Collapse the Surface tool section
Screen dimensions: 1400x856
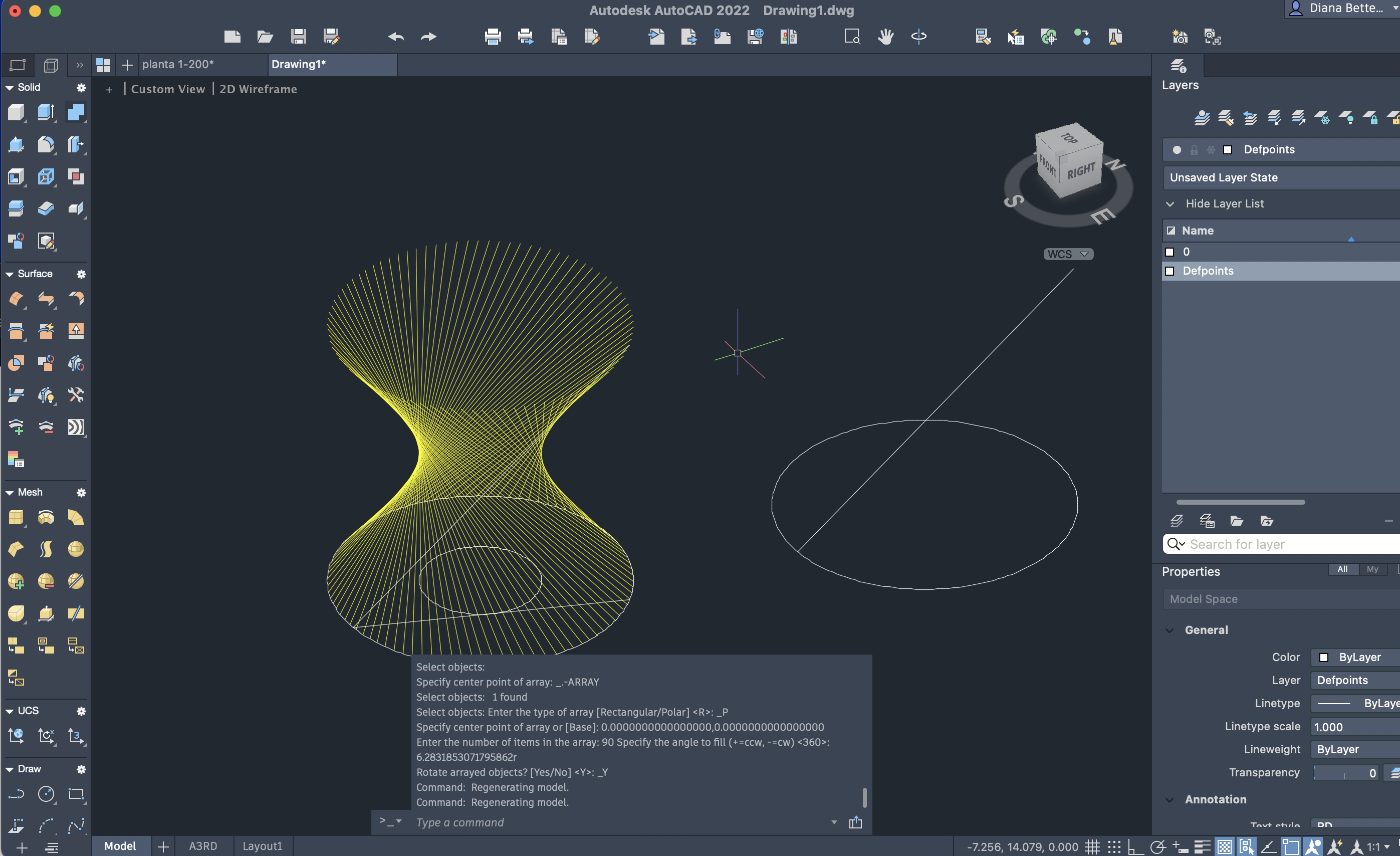[10, 274]
